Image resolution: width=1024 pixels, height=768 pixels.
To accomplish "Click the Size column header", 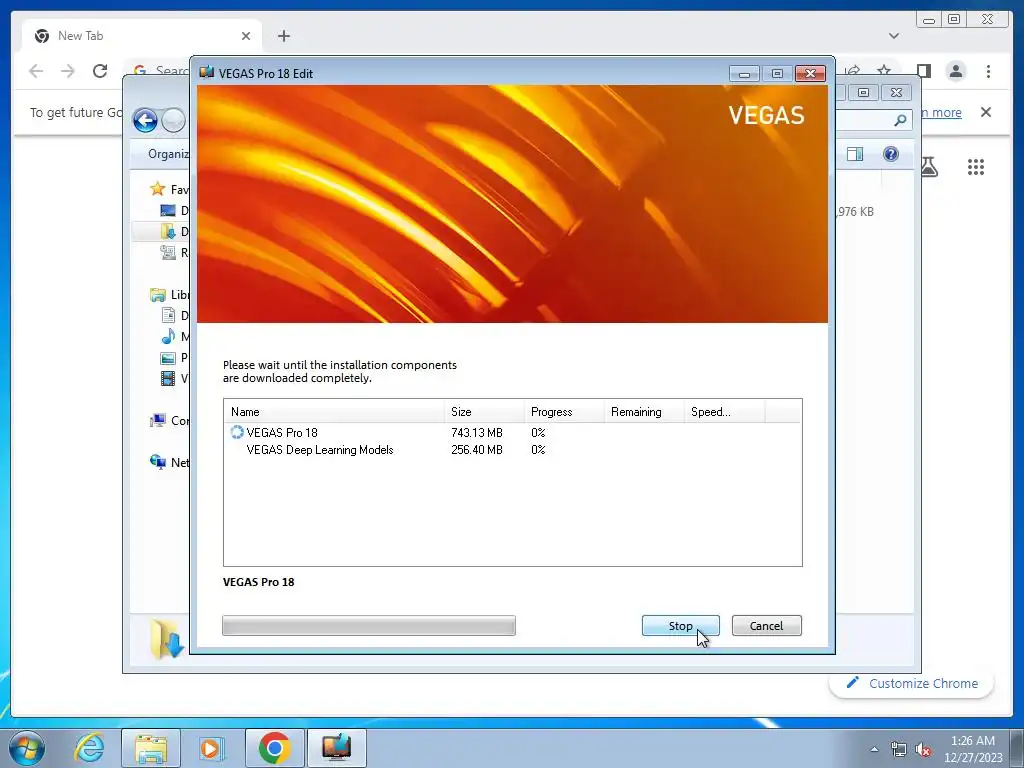I will tap(485, 411).
